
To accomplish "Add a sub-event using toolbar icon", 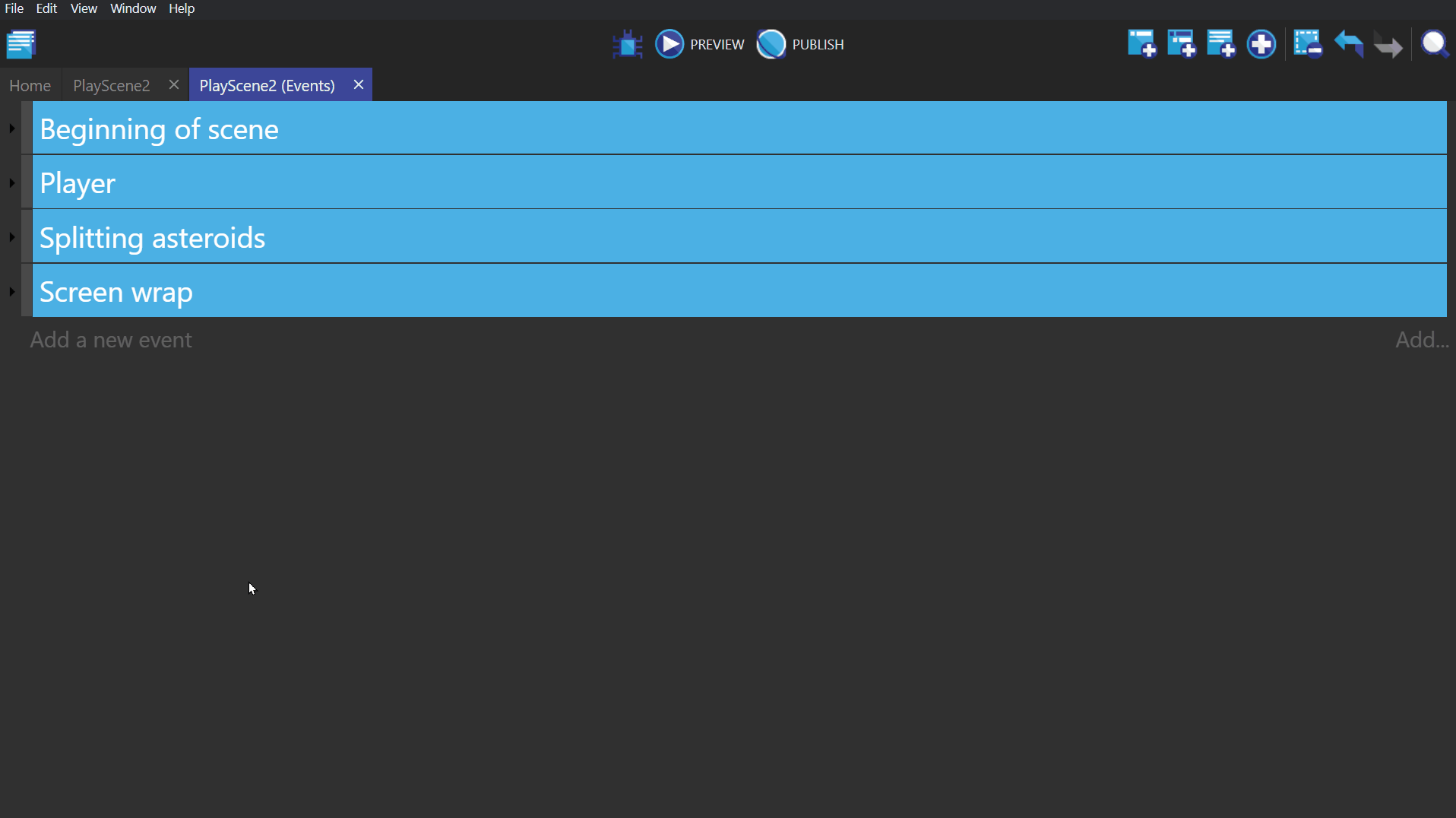I will [x=1181, y=44].
